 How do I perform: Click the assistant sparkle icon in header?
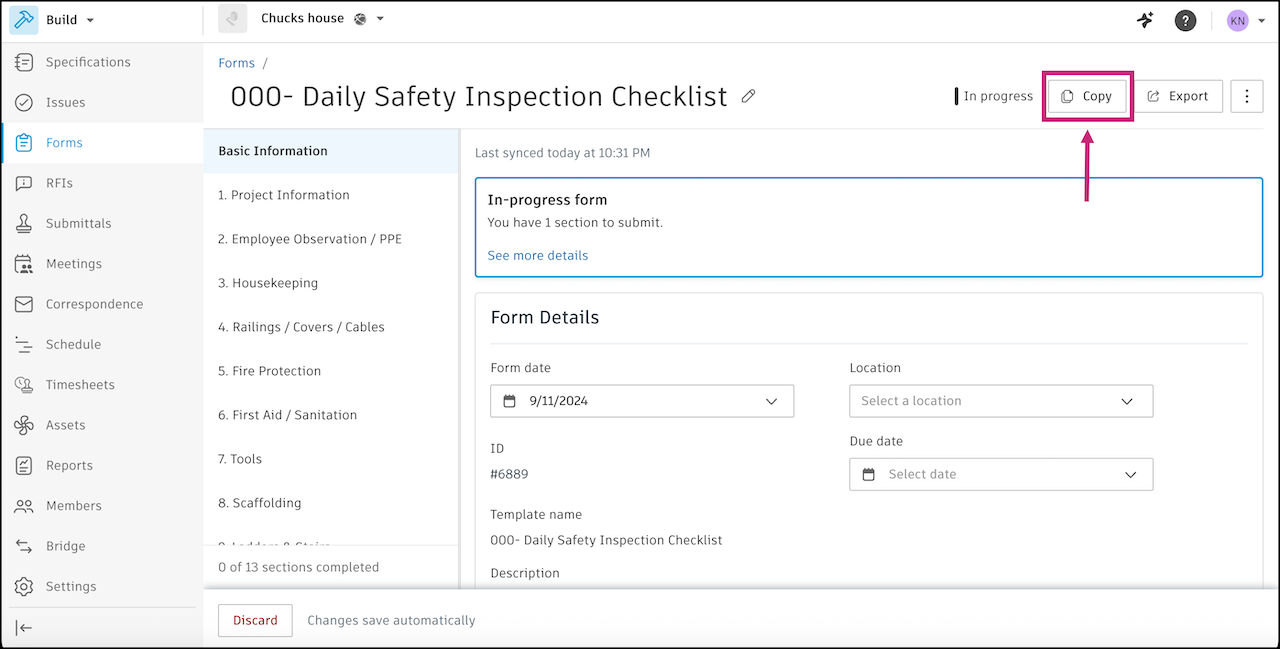coord(1146,20)
